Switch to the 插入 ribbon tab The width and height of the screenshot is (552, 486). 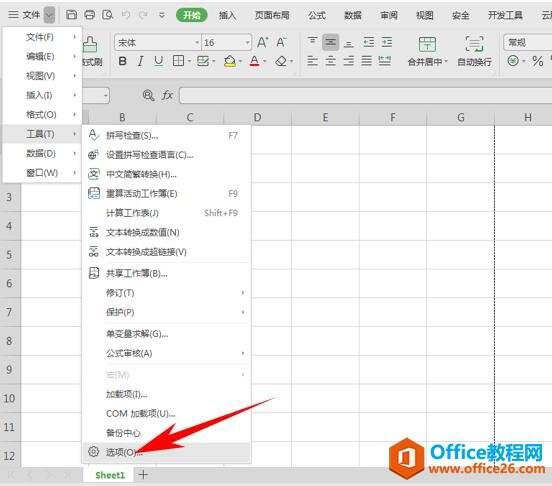[227, 15]
